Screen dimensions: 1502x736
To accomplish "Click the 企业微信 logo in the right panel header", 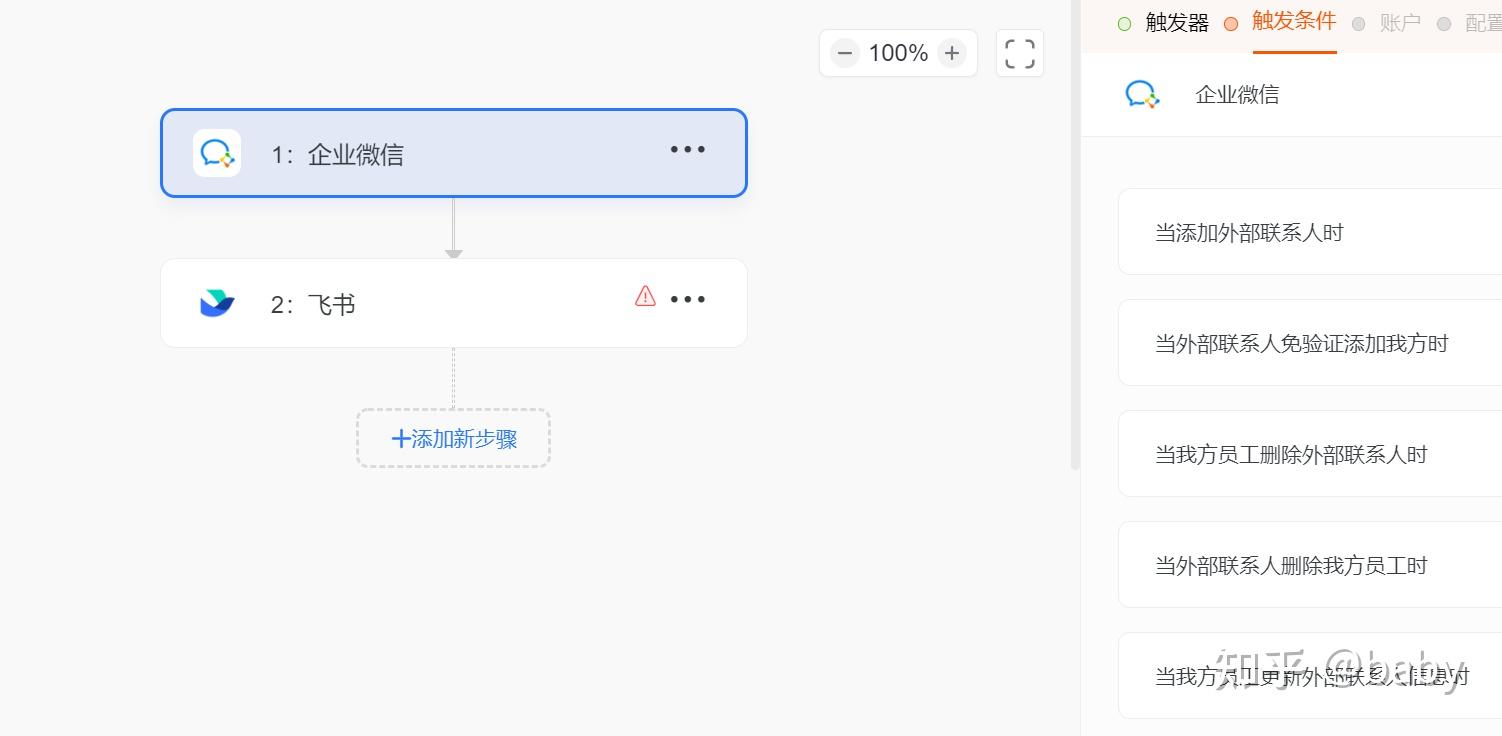I will tap(1142, 95).
